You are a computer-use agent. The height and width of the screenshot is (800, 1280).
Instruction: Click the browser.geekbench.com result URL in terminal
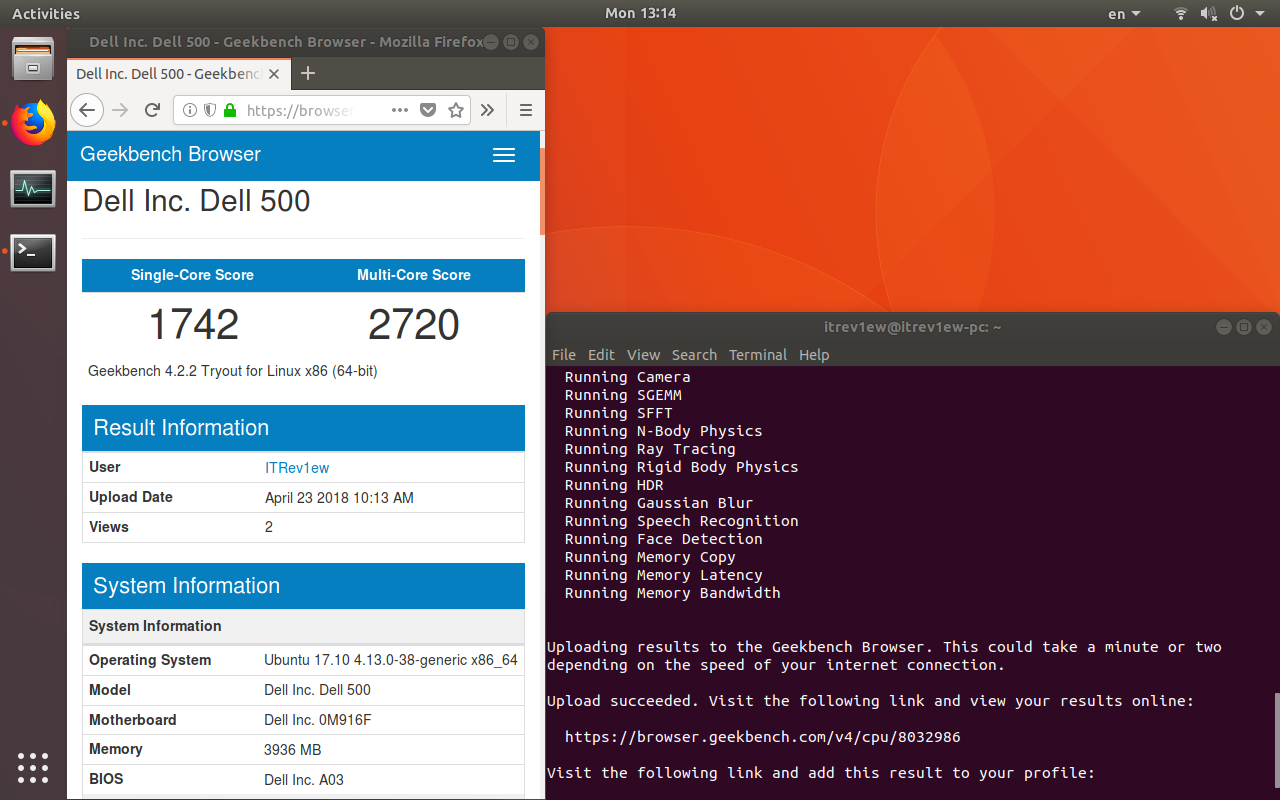pyautogui.click(x=762, y=737)
